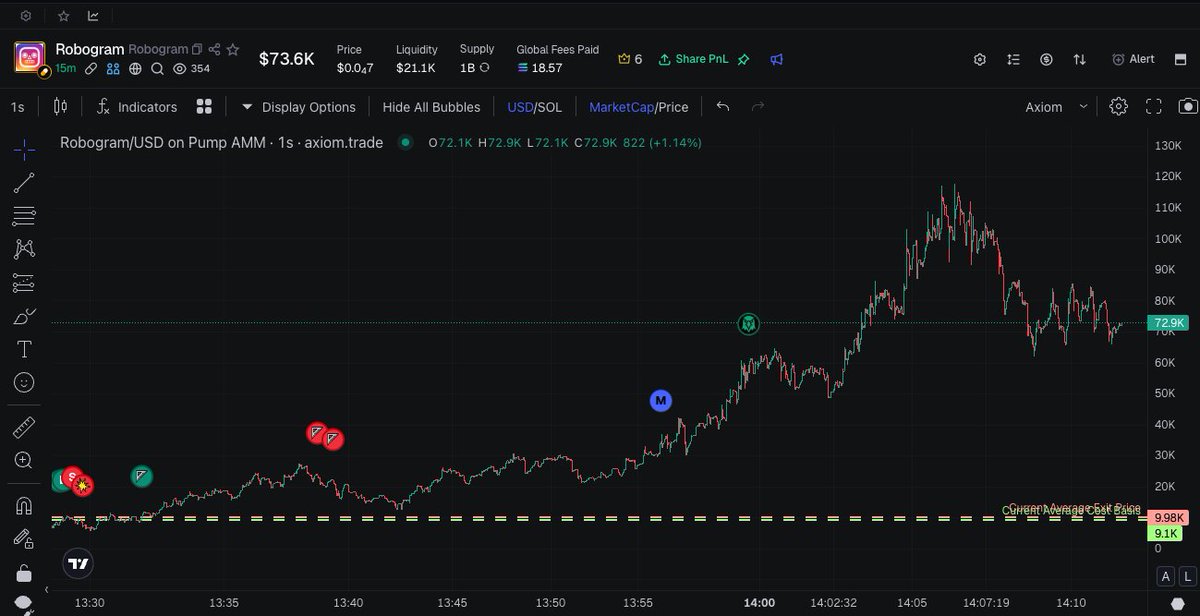Click the up-down swap arrows icon
The width and height of the screenshot is (1200, 616).
1079,59
